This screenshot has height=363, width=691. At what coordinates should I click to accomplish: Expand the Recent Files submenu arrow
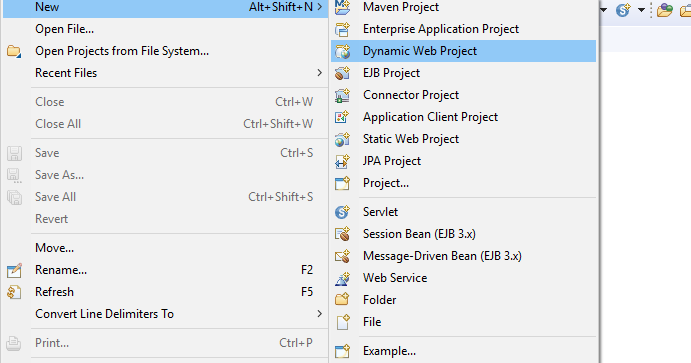click(x=319, y=73)
